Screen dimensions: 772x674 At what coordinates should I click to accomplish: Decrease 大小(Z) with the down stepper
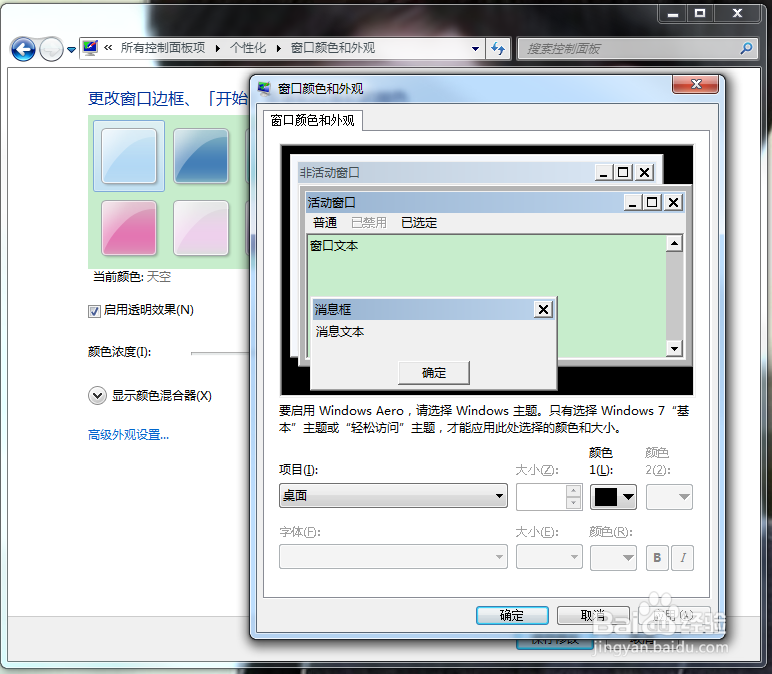point(573,503)
